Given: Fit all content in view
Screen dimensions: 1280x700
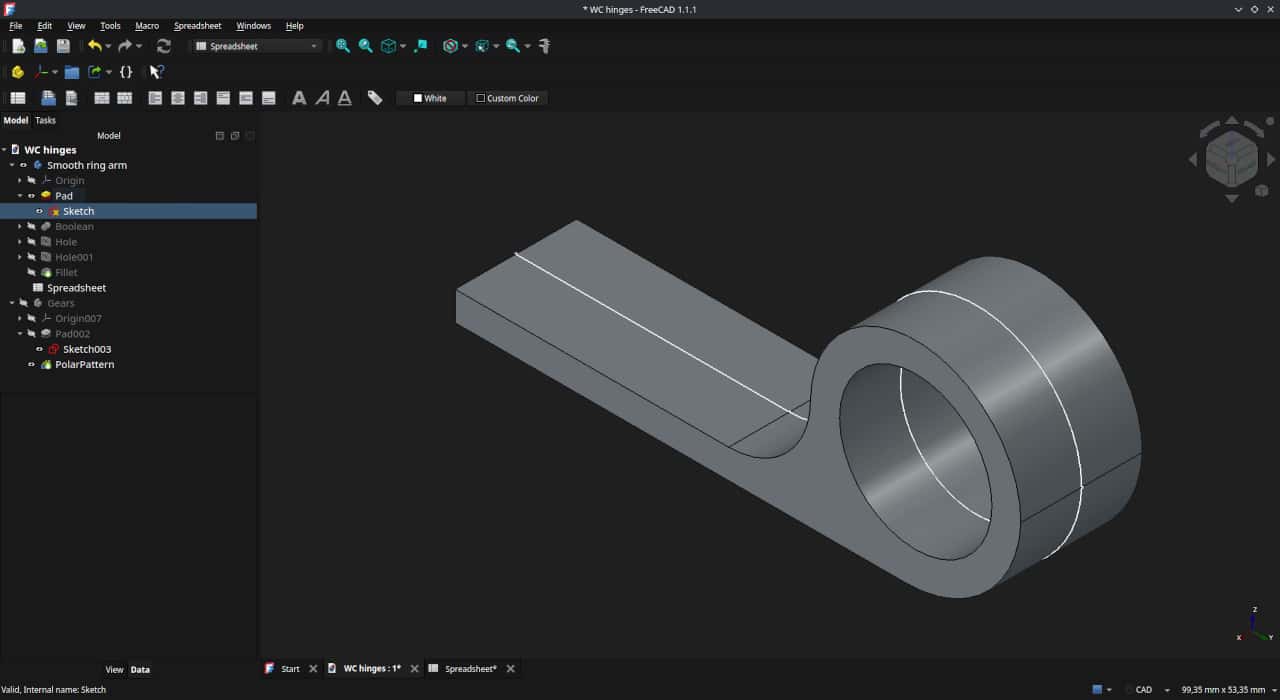Looking at the screenshot, I should (343, 46).
